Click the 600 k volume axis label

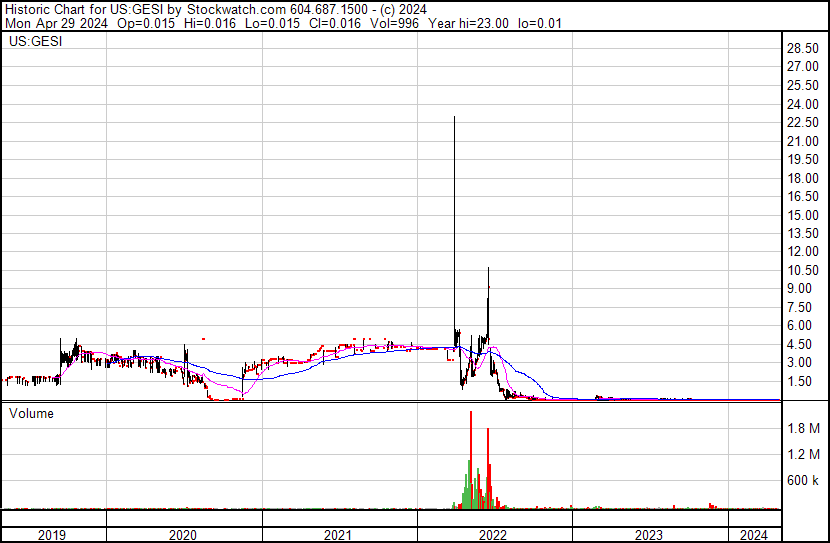(803, 480)
